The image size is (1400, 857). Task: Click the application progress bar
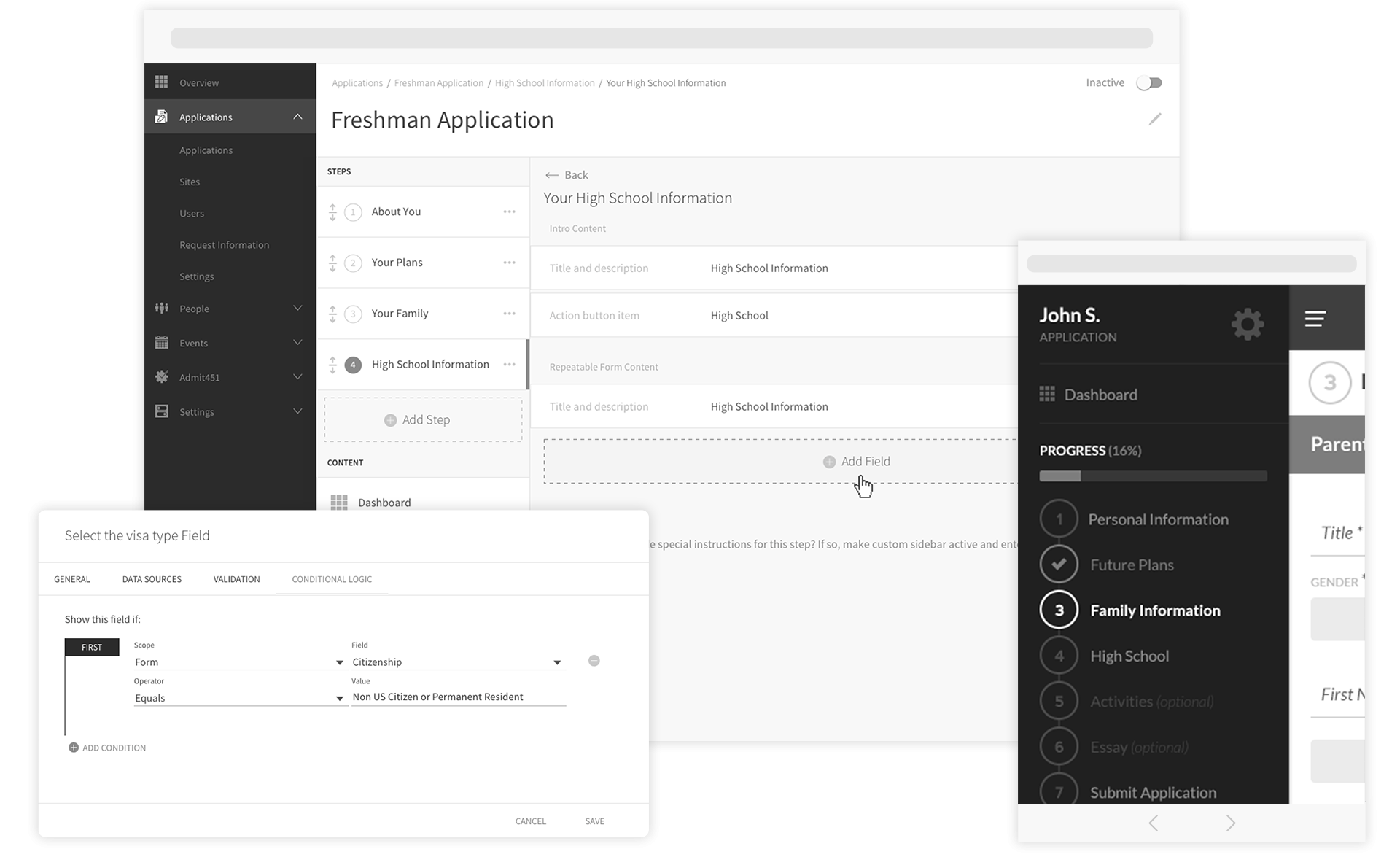pyautogui.click(x=1152, y=476)
